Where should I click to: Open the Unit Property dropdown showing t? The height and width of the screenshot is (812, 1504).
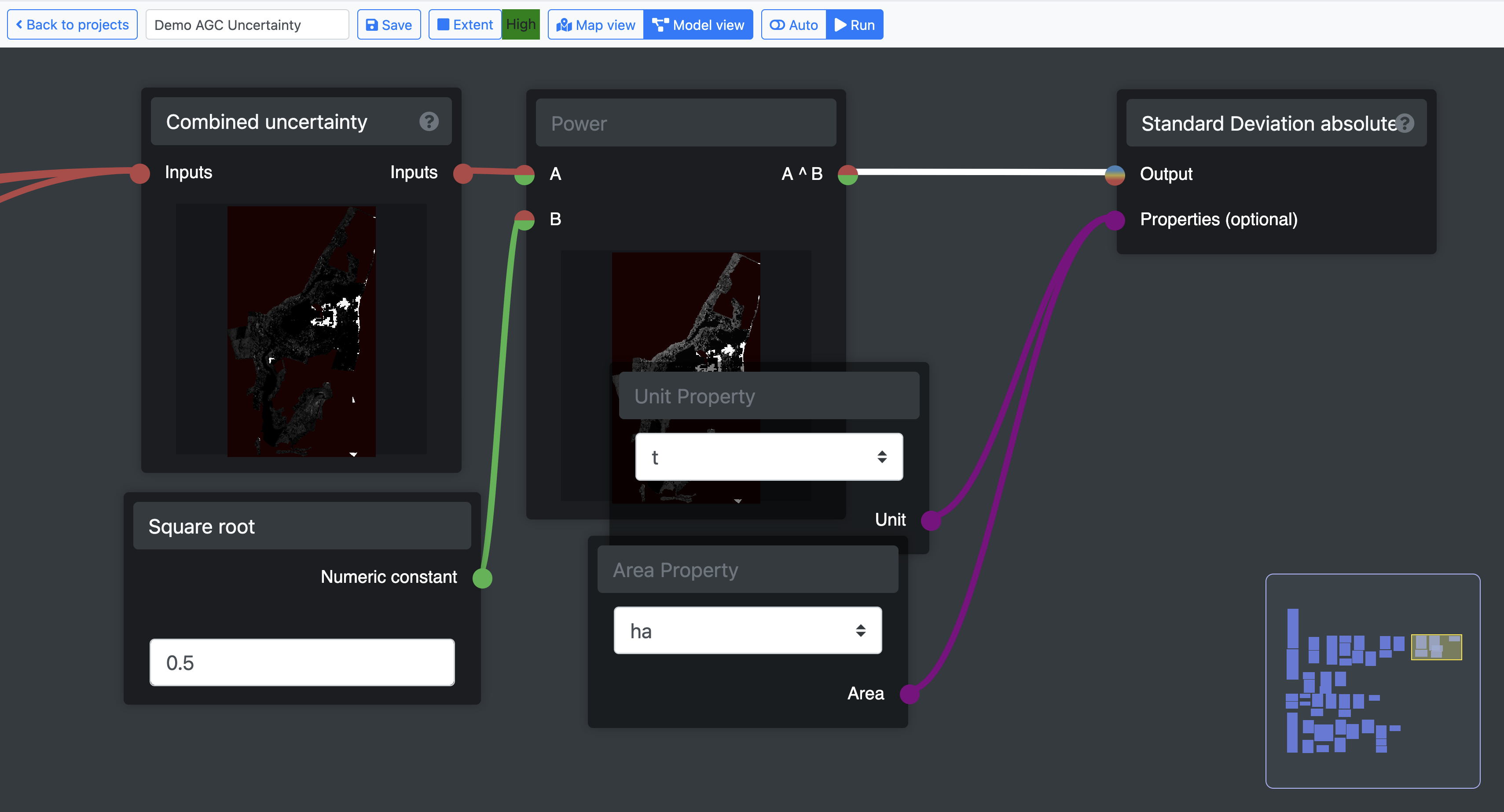click(768, 457)
